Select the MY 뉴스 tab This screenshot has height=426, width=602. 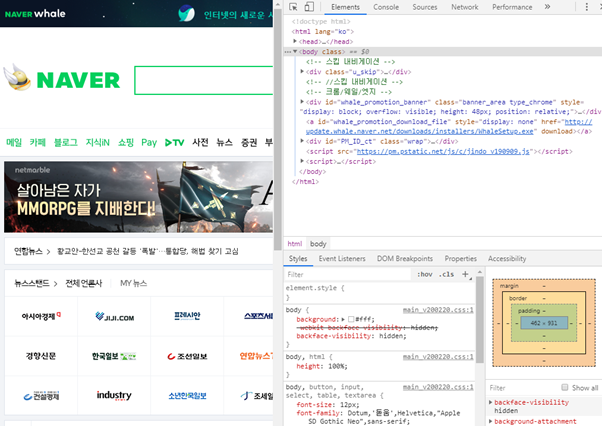(134, 283)
